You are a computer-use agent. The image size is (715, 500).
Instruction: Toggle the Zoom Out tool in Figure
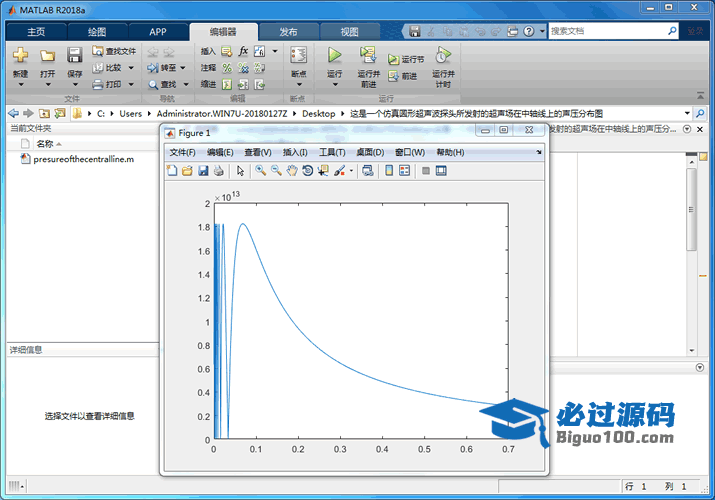[276, 171]
